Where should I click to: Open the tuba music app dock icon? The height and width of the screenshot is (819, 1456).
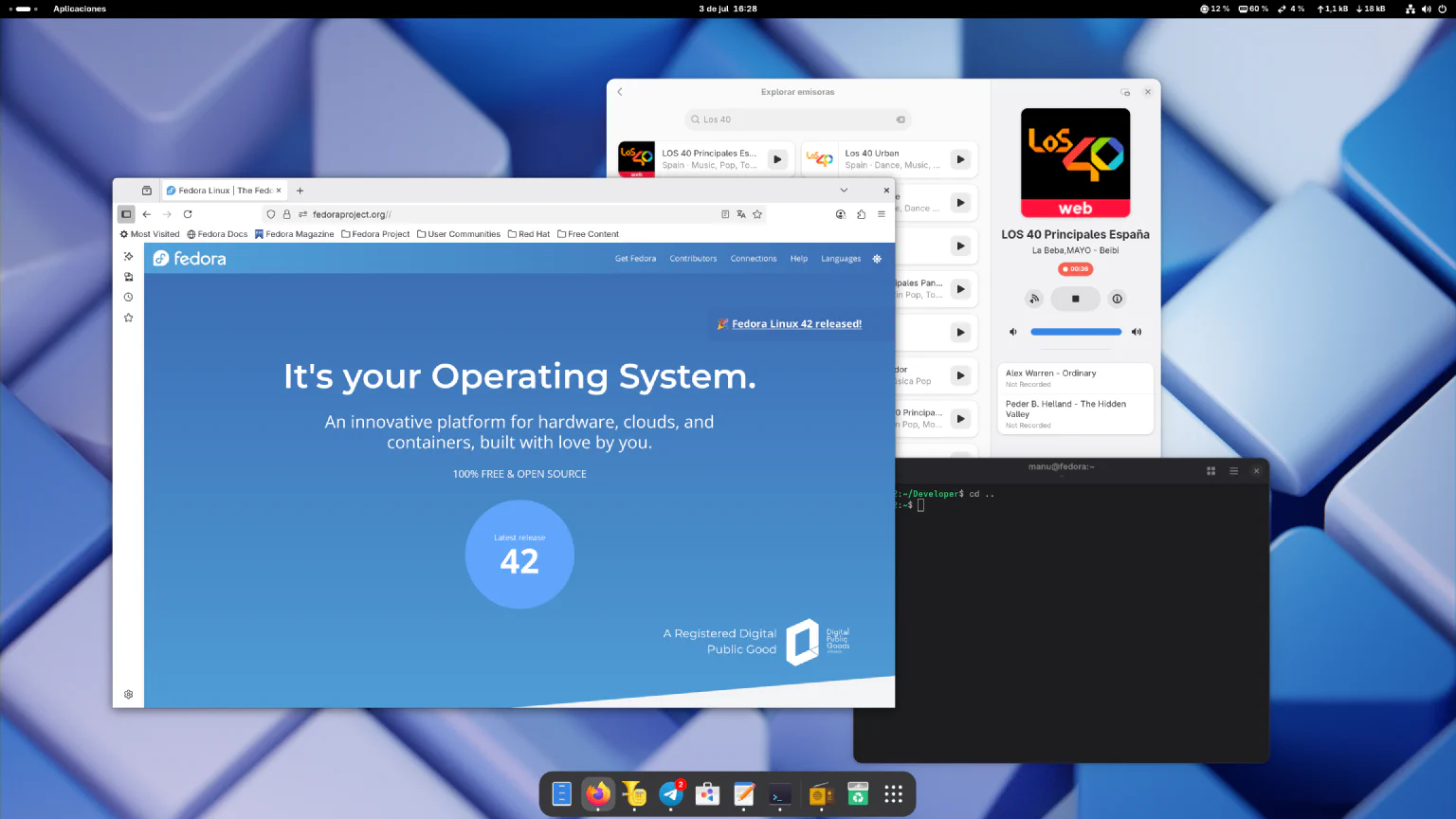coord(634,793)
